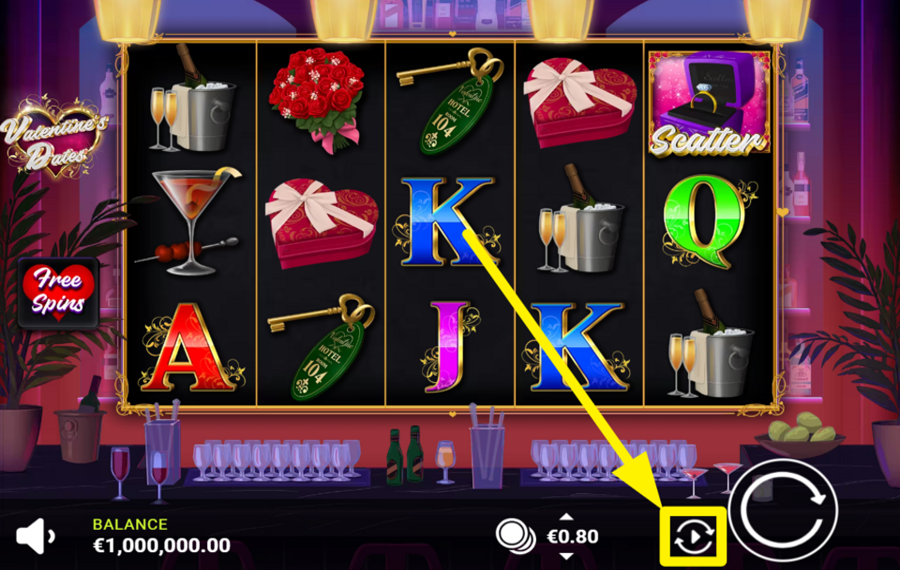
Task: Open the coin stack bet settings
Action: 515,537
